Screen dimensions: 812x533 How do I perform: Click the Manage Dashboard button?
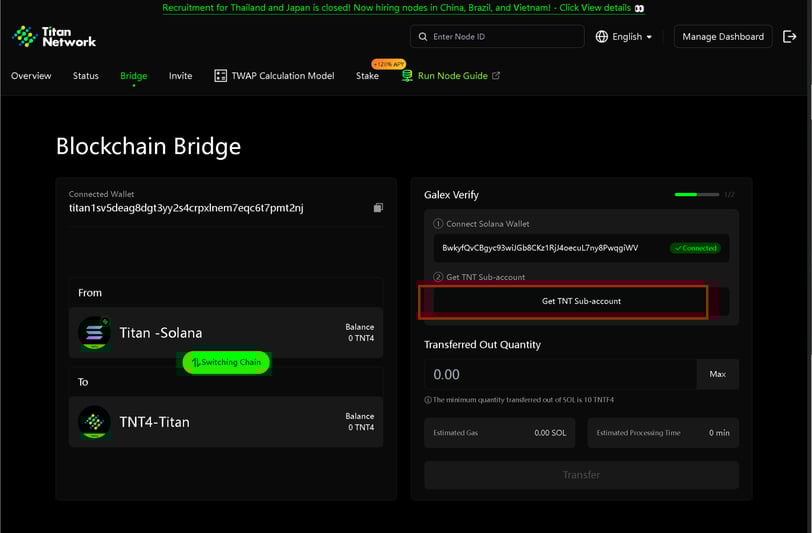tap(723, 37)
